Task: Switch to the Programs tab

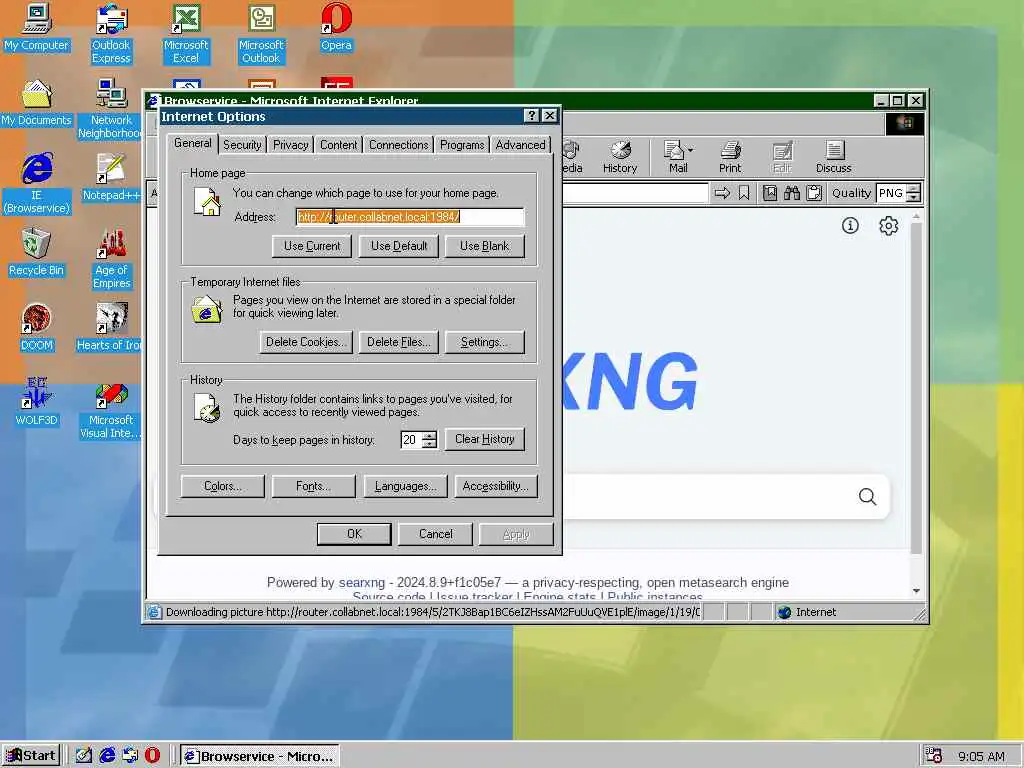Action: pyautogui.click(x=462, y=145)
